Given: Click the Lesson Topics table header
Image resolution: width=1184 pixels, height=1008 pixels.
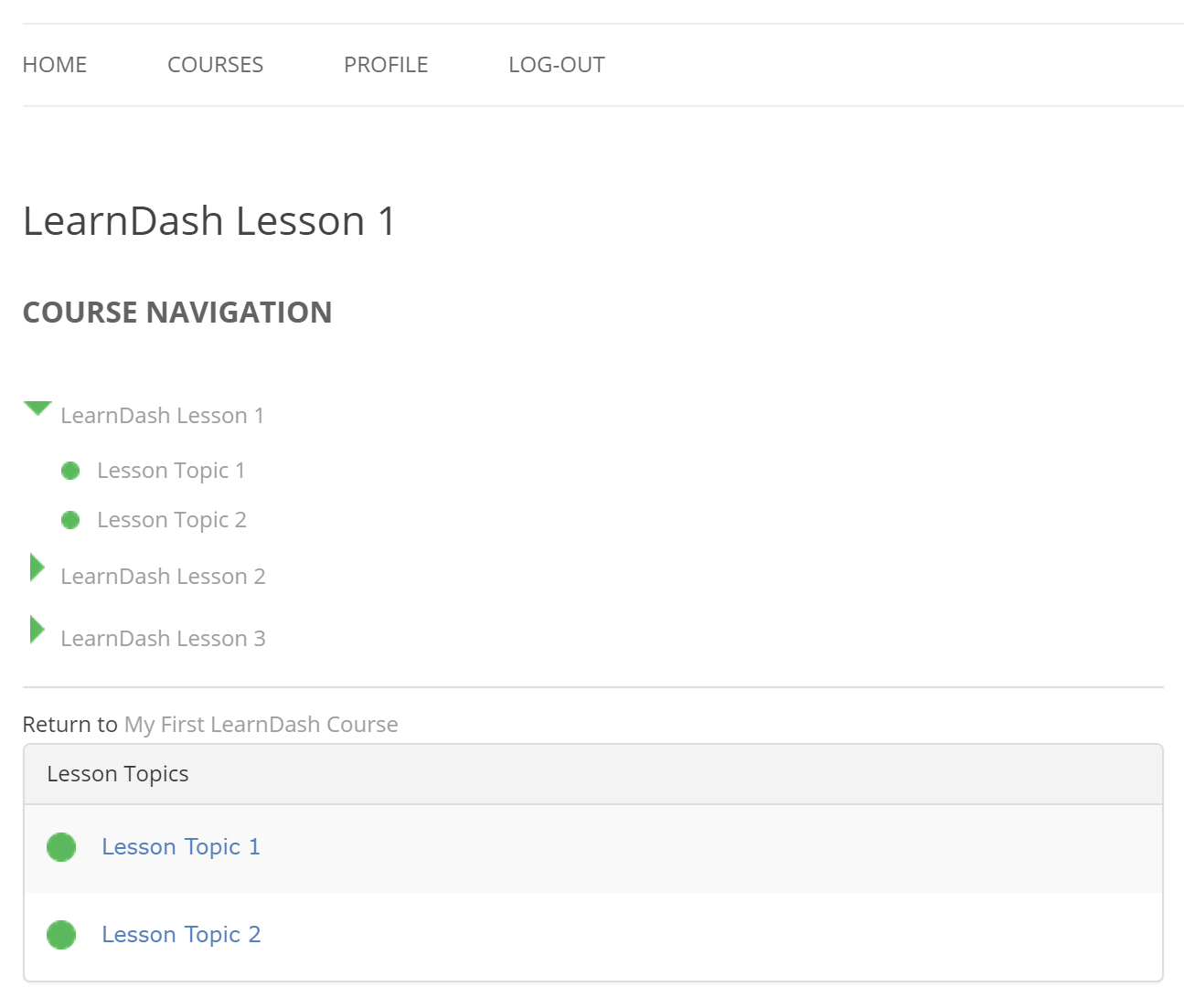Looking at the screenshot, I should tap(117, 773).
